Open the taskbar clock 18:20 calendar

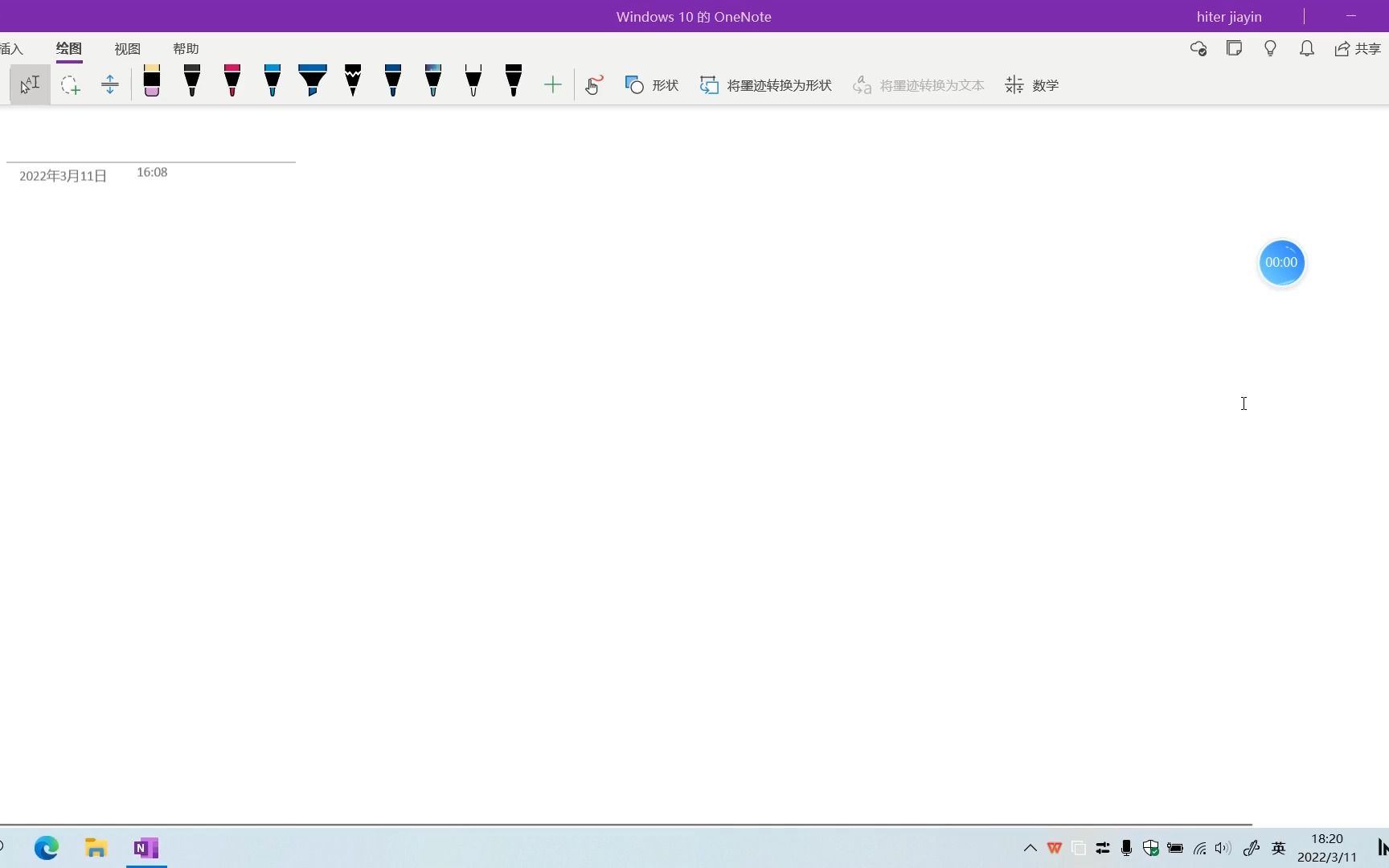pyautogui.click(x=1327, y=848)
